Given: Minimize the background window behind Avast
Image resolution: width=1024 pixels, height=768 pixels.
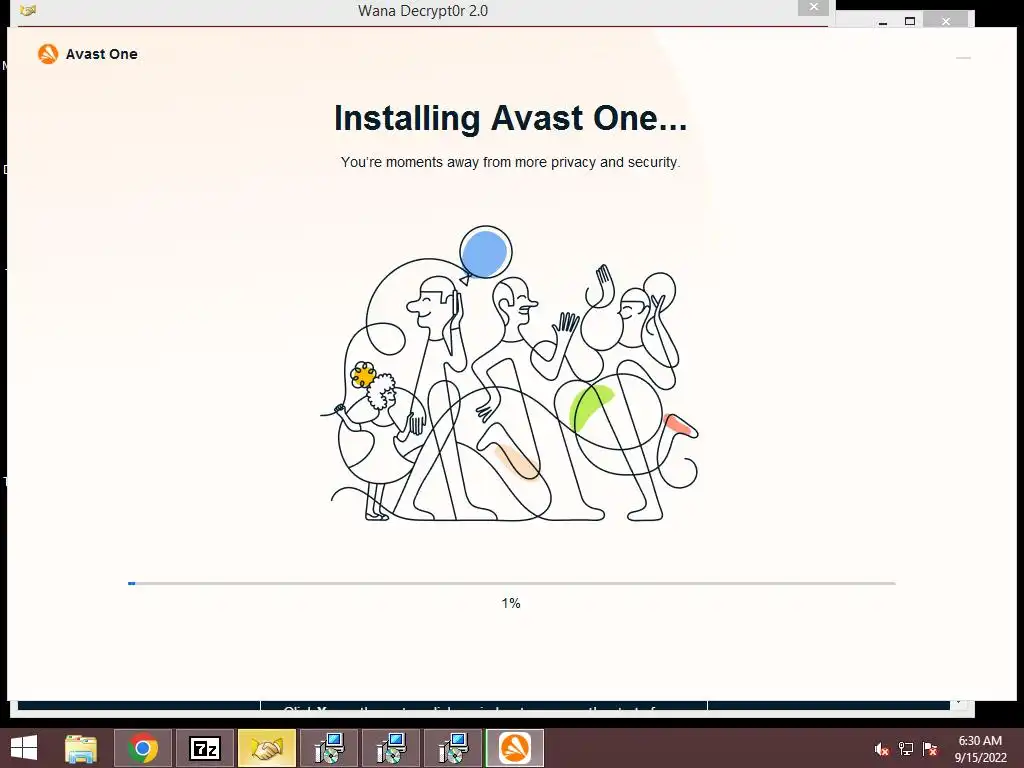Looking at the screenshot, I should click(x=883, y=22).
